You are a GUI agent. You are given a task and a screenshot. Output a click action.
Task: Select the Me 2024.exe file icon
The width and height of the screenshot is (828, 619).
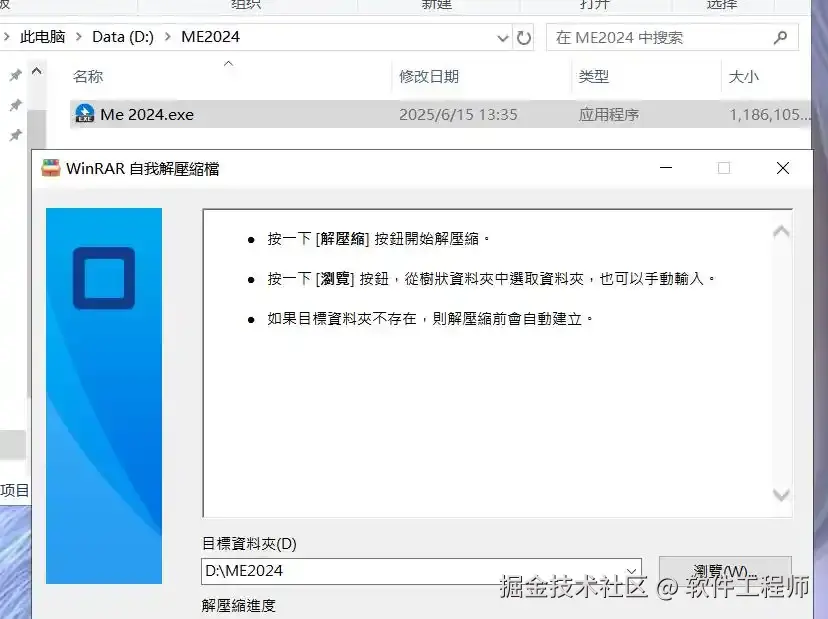pos(84,114)
